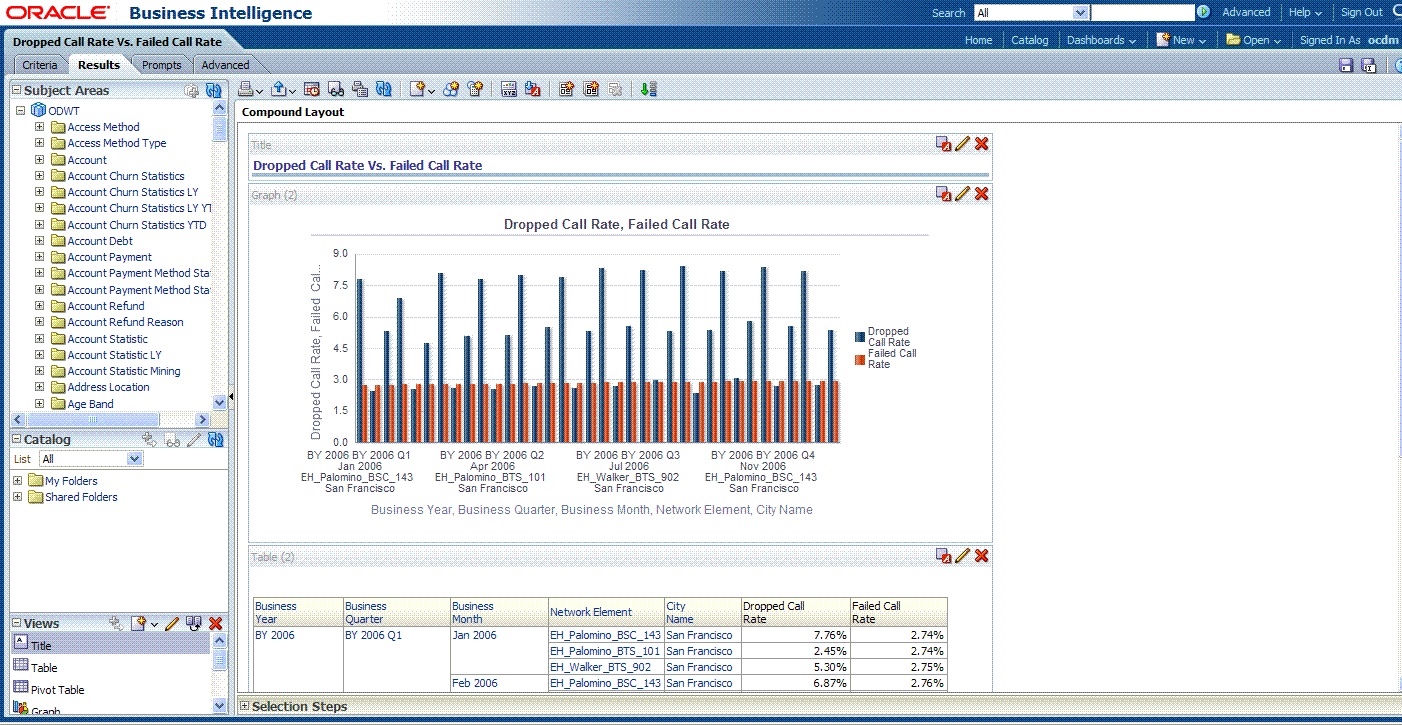Expand the Shared Folders tree node
The width and height of the screenshot is (1402, 725).
(x=17, y=497)
